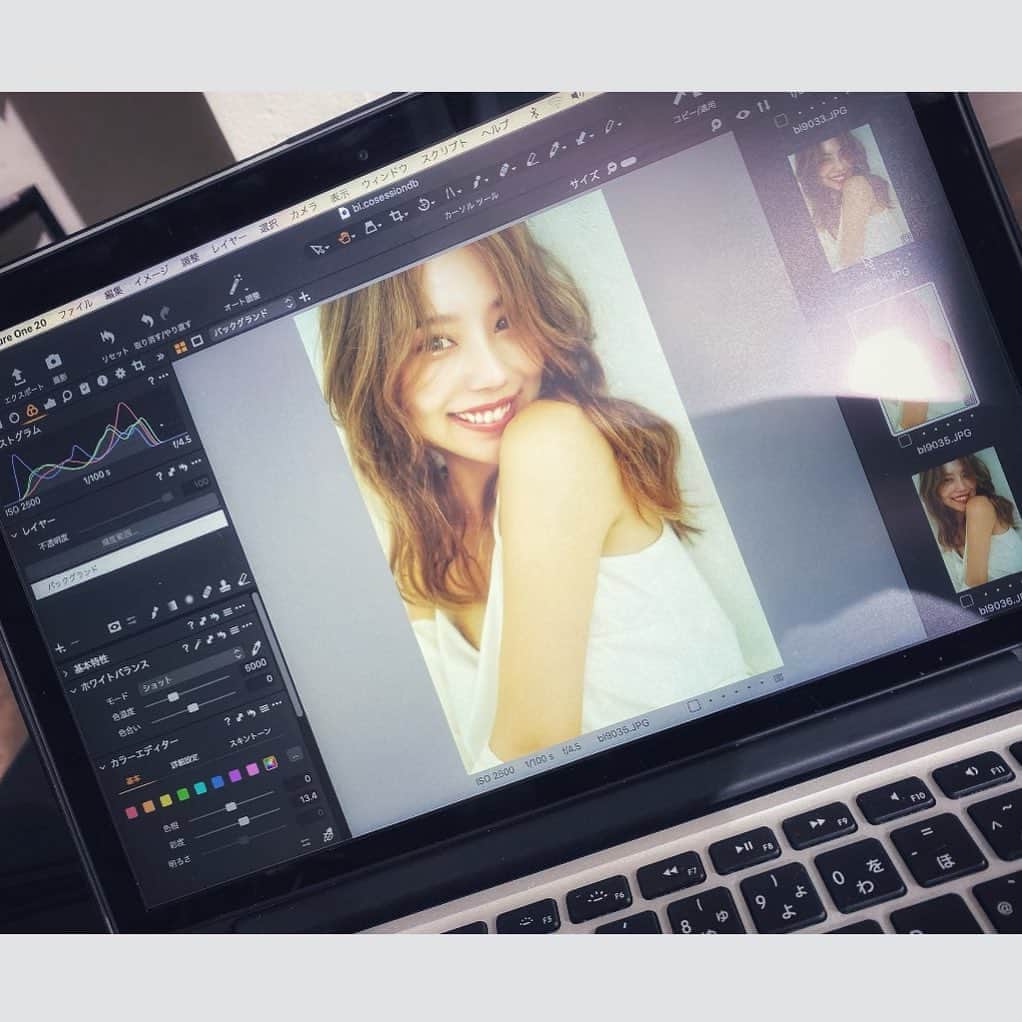This screenshot has height=1022, width=1022.
Task: Click the Auto Adjust (オート調整) wand icon
Action: [236, 284]
